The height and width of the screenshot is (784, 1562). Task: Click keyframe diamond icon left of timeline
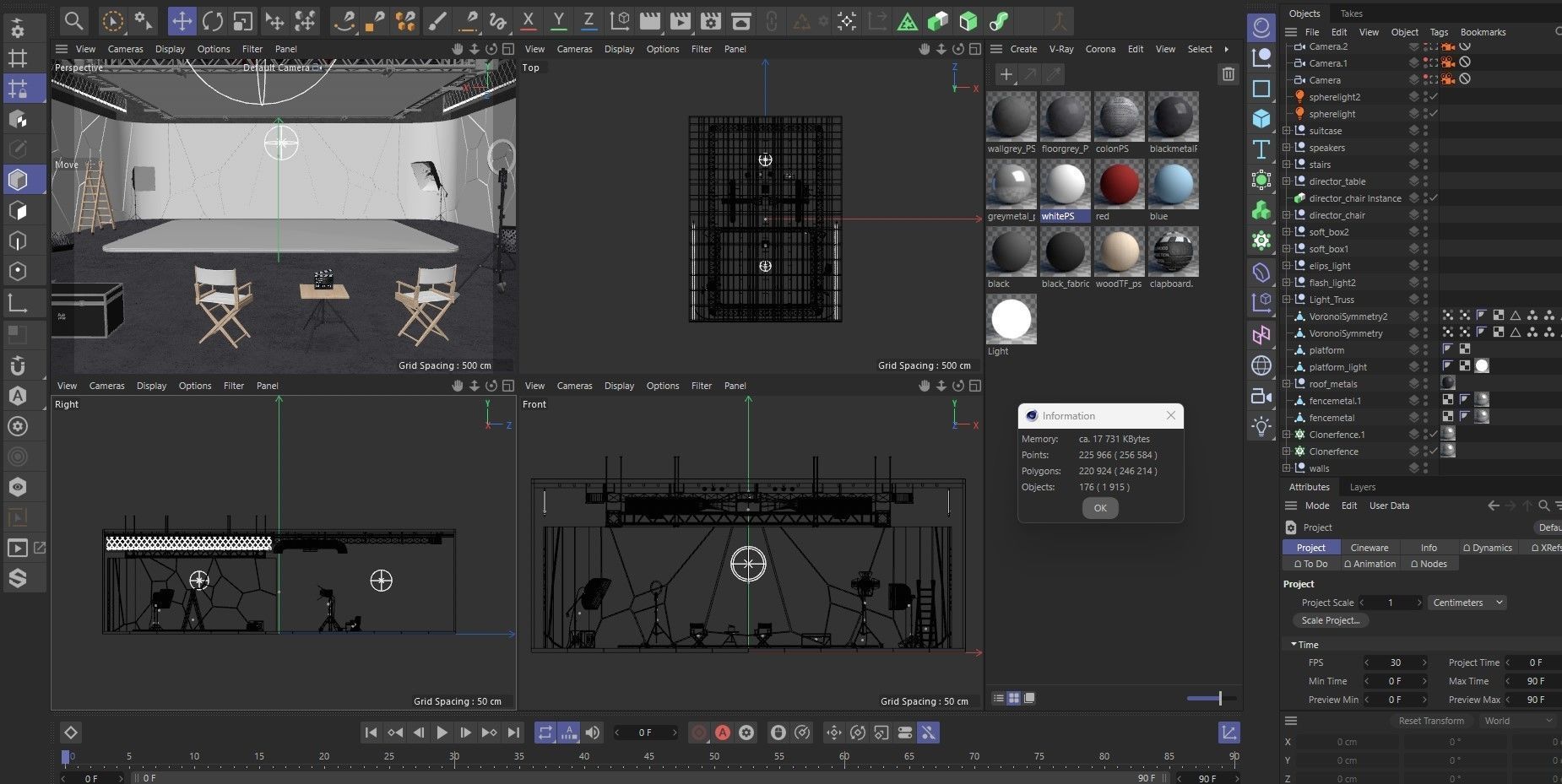71,733
